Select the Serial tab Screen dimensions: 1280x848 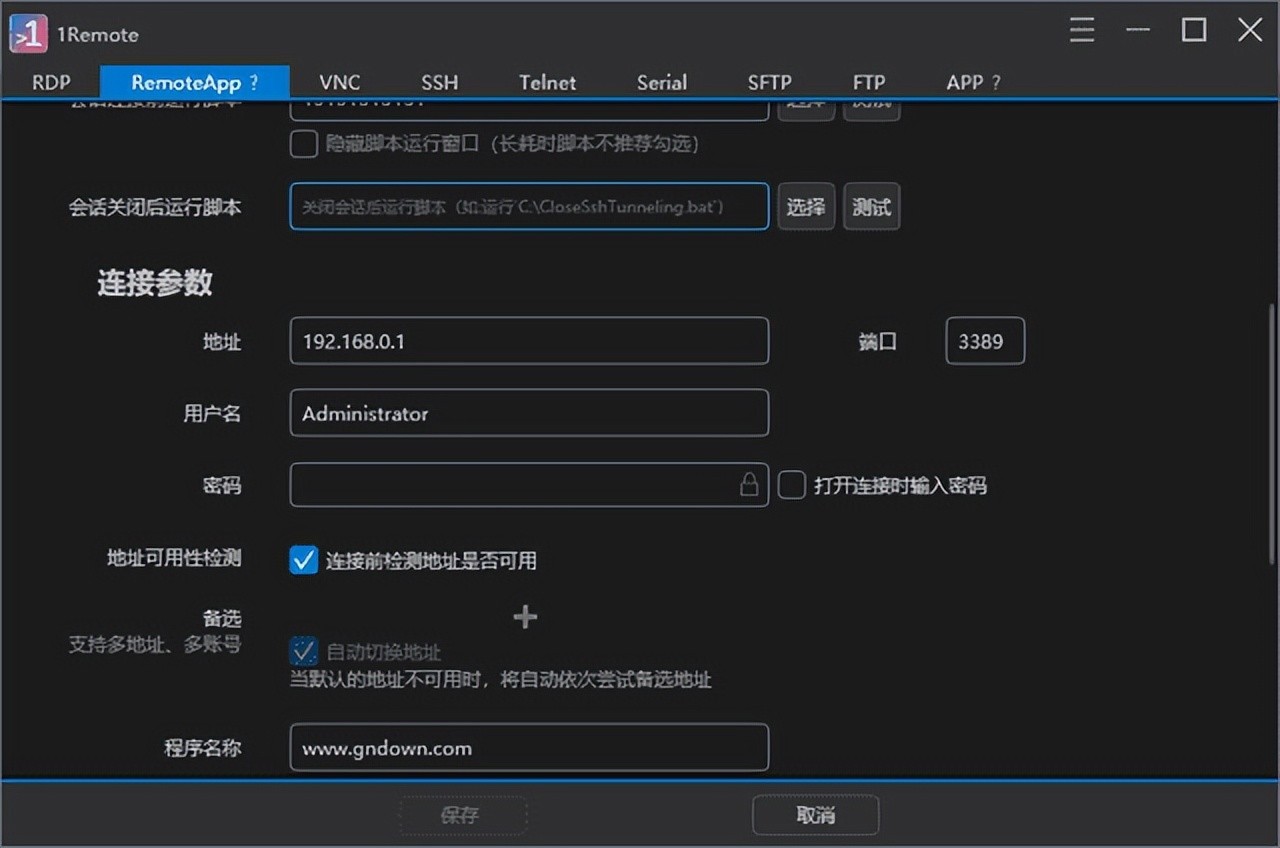point(661,82)
